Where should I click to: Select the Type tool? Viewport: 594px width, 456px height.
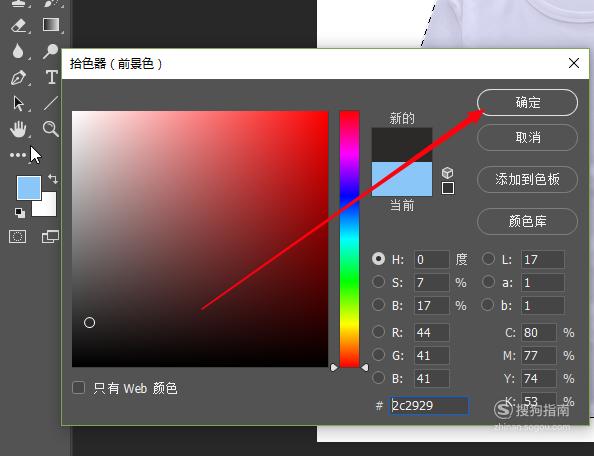[x=52, y=77]
